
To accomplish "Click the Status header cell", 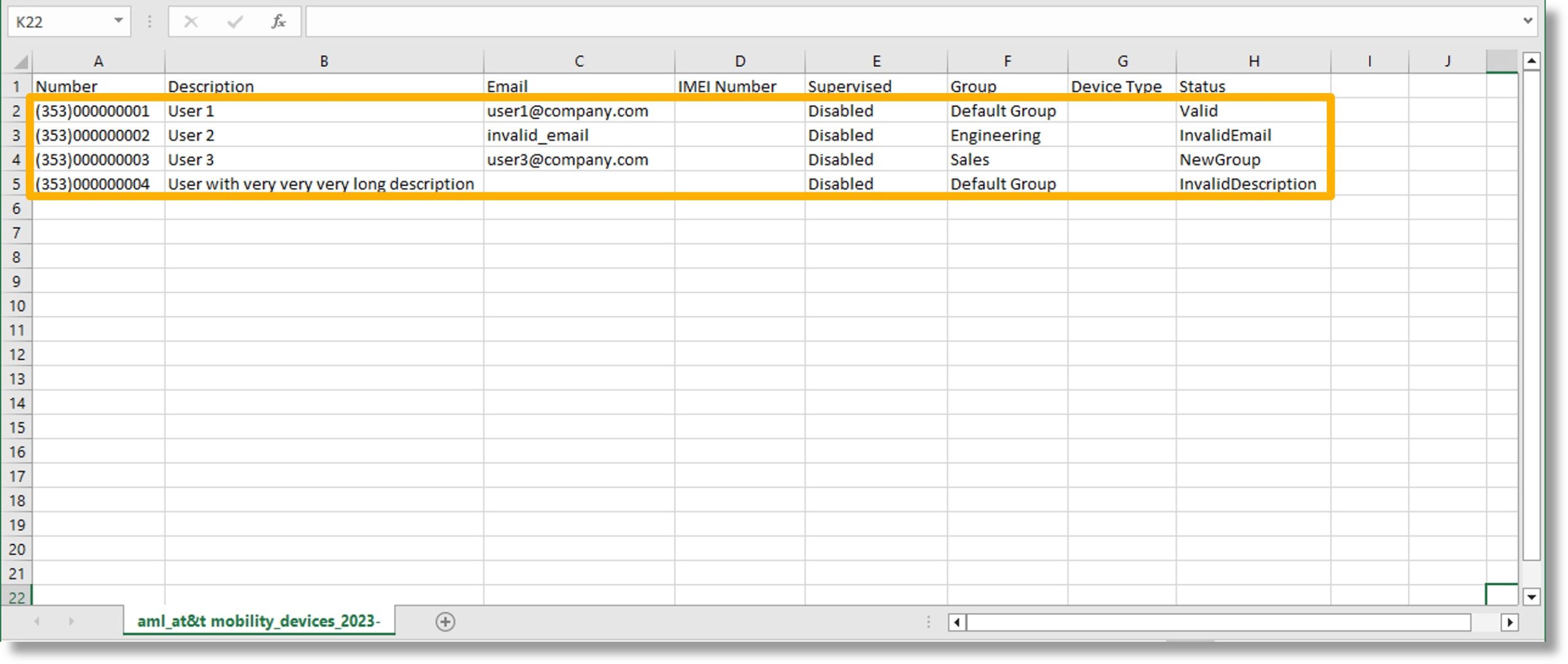I will (1254, 86).
